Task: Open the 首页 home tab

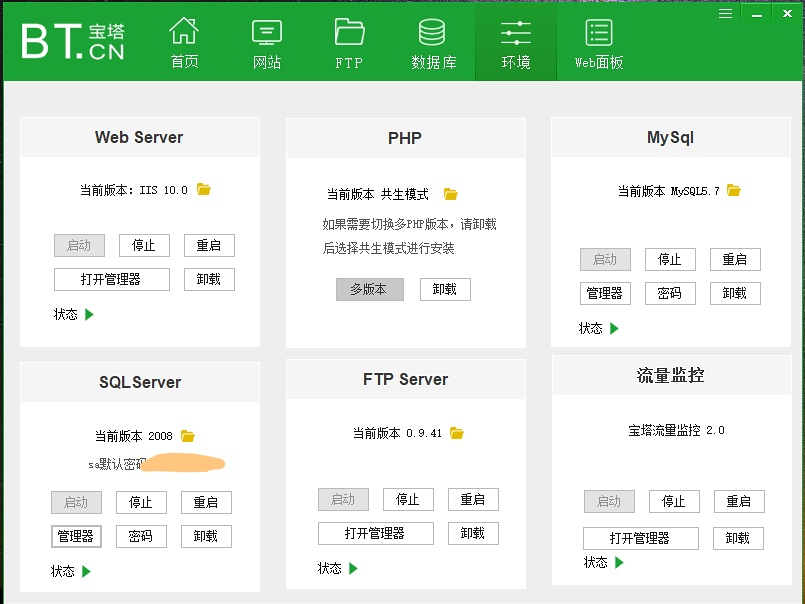Action: coord(184,44)
